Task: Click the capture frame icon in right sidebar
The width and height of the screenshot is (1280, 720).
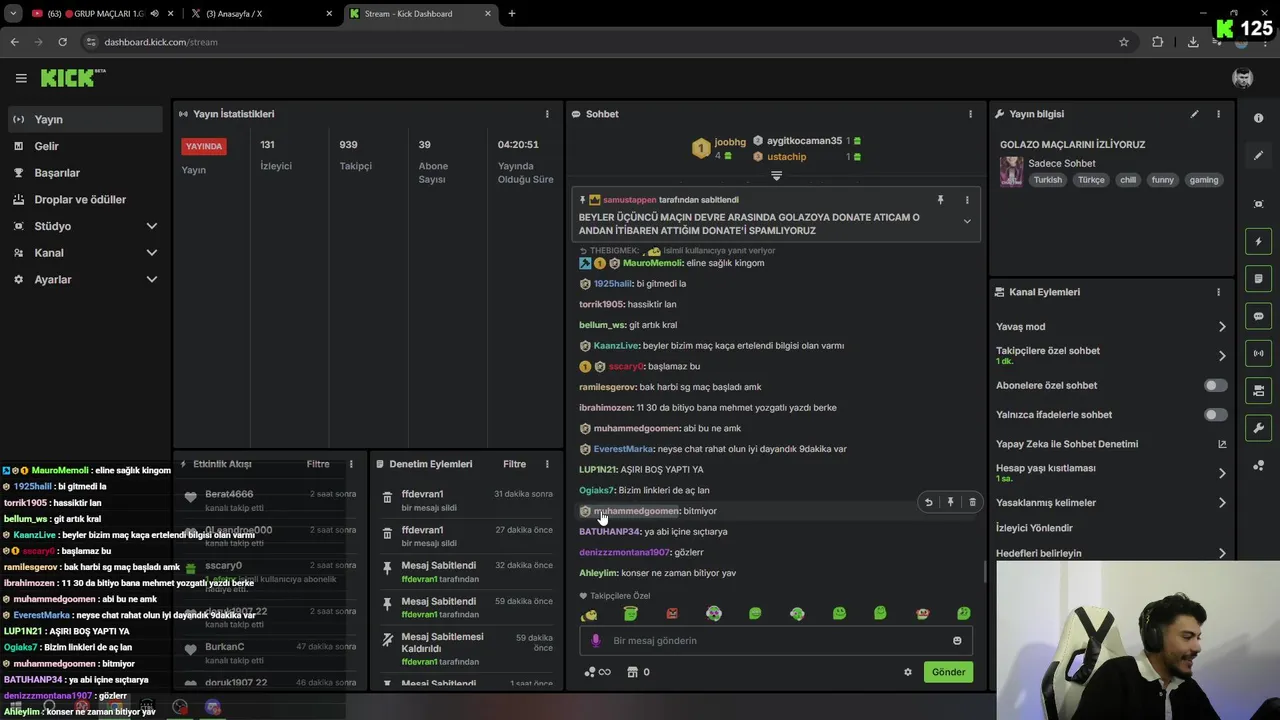Action: coord(1259,204)
